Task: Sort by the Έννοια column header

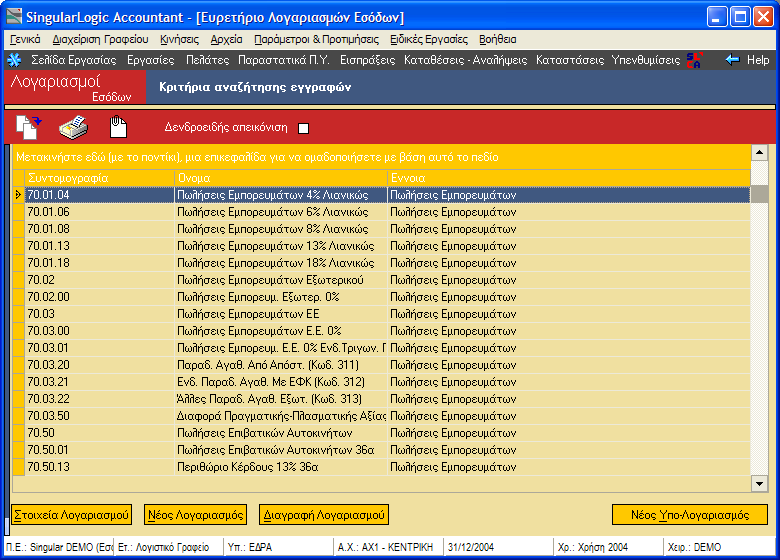Action: pyautogui.click(x=569, y=178)
